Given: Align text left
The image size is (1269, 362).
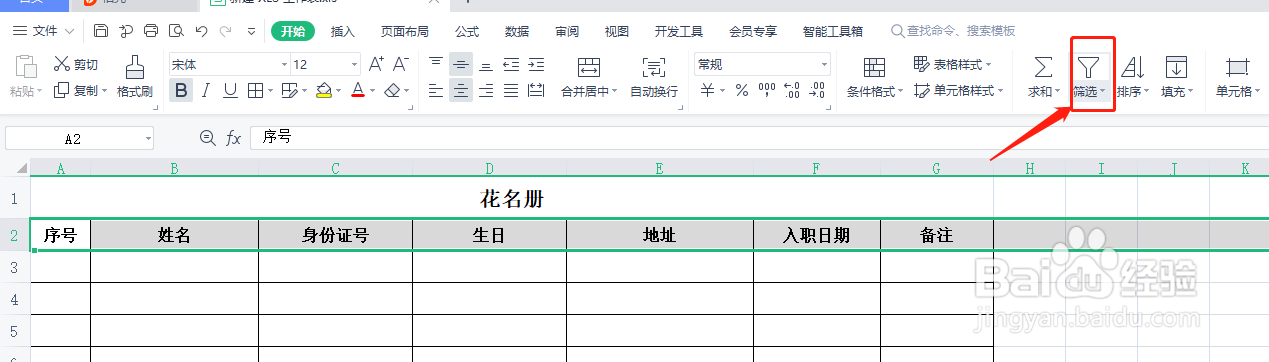Looking at the screenshot, I should click(x=436, y=91).
